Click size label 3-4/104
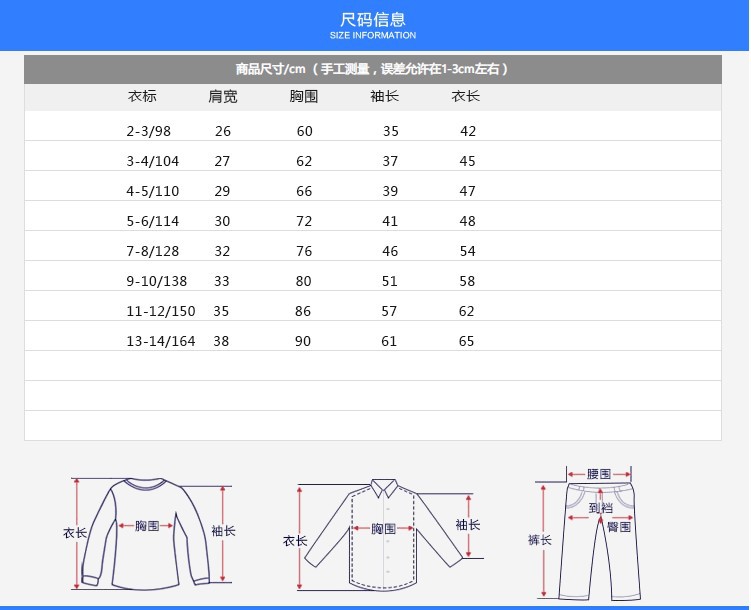This screenshot has width=751, height=610. [152, 161]
